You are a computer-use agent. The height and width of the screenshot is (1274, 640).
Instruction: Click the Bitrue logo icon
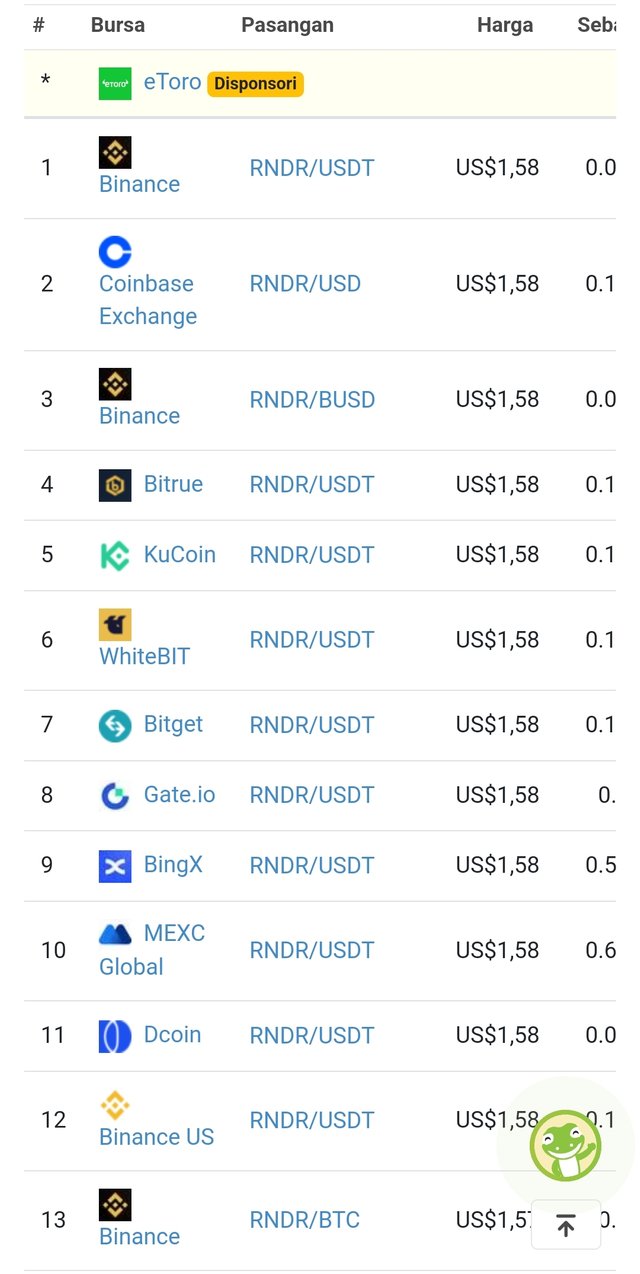115,485
